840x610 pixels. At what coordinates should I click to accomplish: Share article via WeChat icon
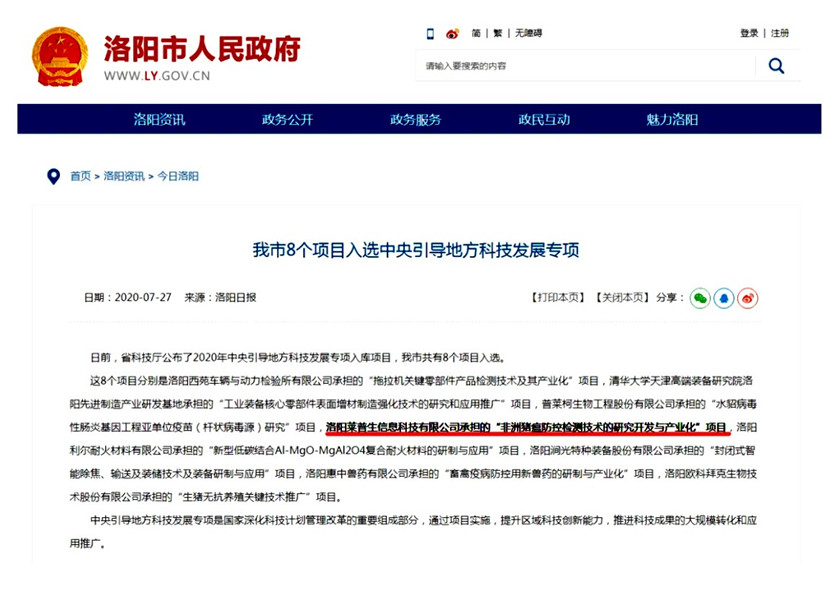click(700, 298)
